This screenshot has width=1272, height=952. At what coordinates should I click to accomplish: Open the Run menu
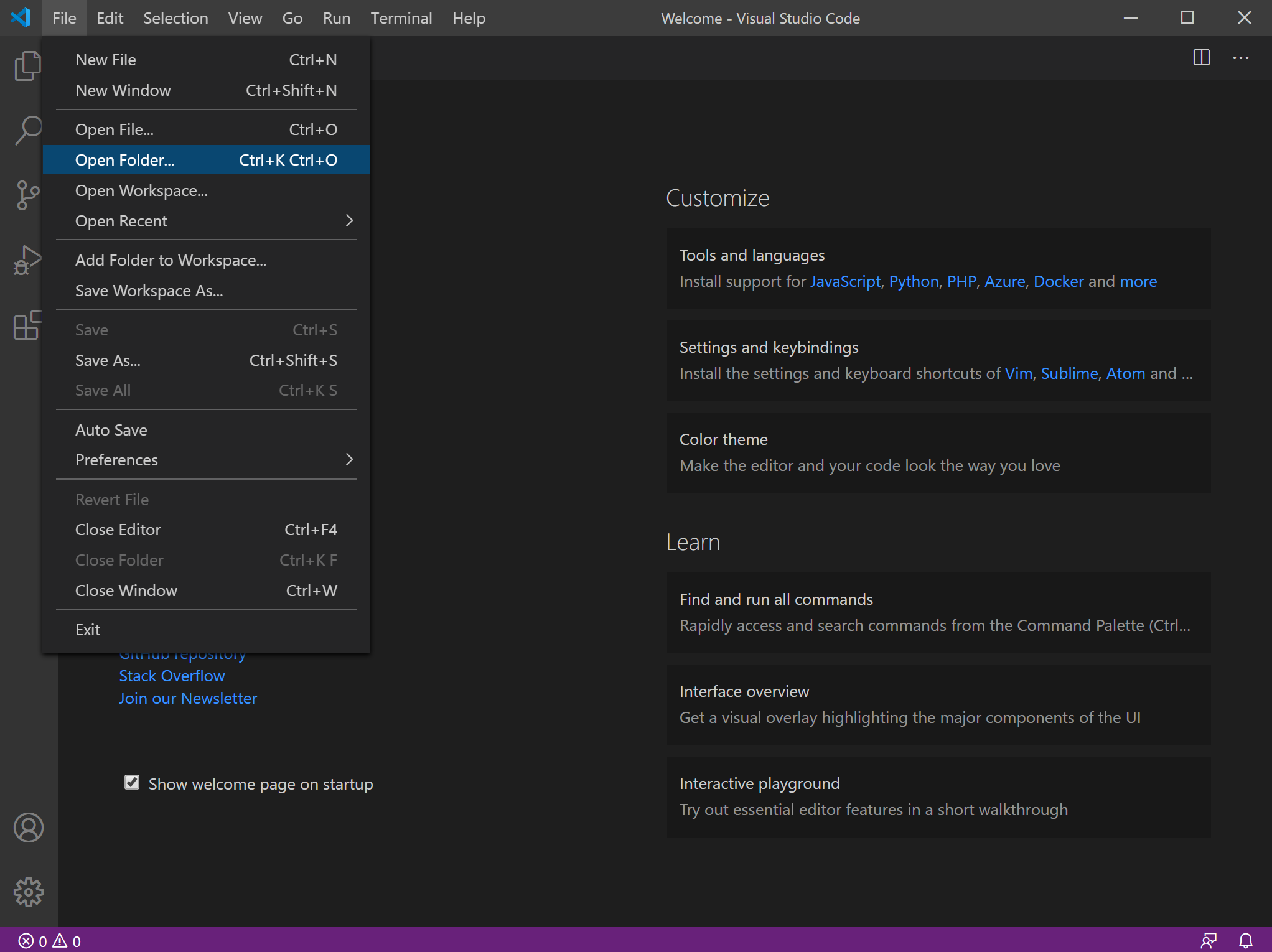tap(337, 18)
